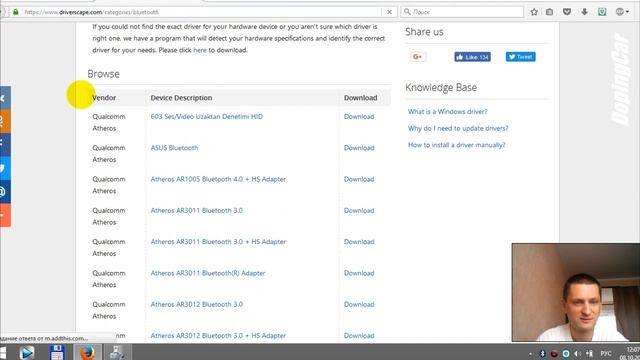640x360 pixels.
Task: Click the email share button in sidebar
Action: [5, 191]
